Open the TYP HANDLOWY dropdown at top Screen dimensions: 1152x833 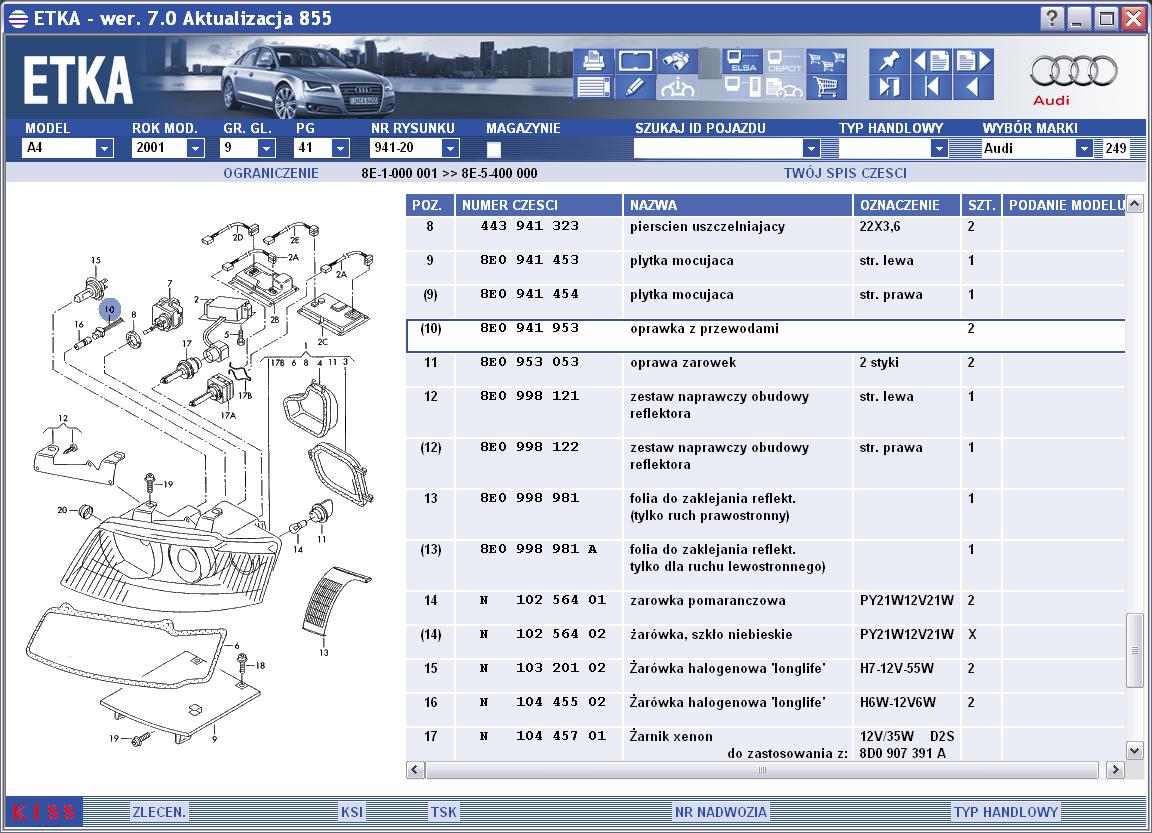[x=939, y=148]
